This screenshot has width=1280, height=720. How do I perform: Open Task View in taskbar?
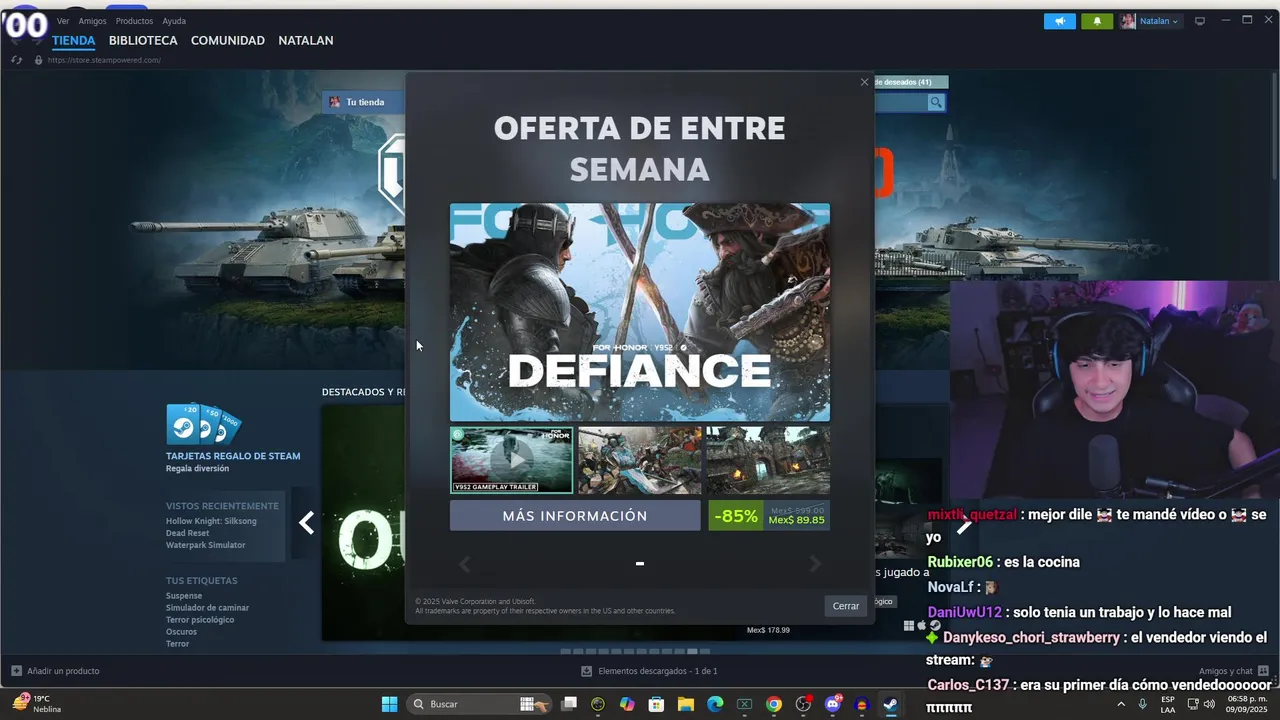point(569,704)
